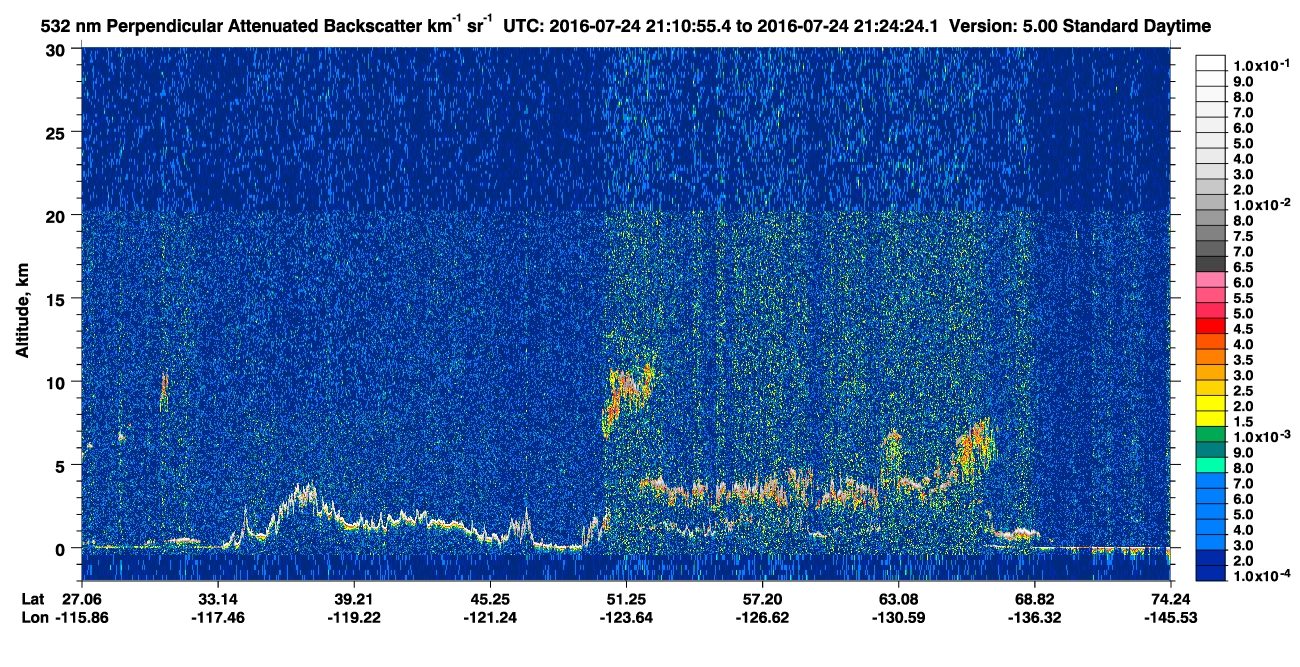Viewport: 1300px width, 667px height.
Task: Click the 'Lon' row label
Action: click(33, 618)
